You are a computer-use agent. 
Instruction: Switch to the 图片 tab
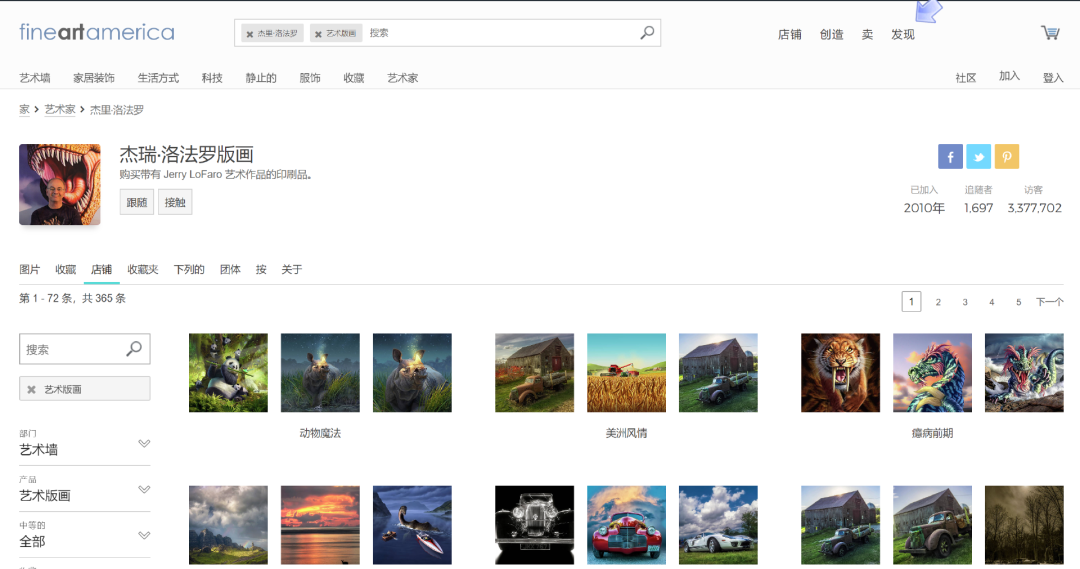pyautogui.click(x=30, y=269)
